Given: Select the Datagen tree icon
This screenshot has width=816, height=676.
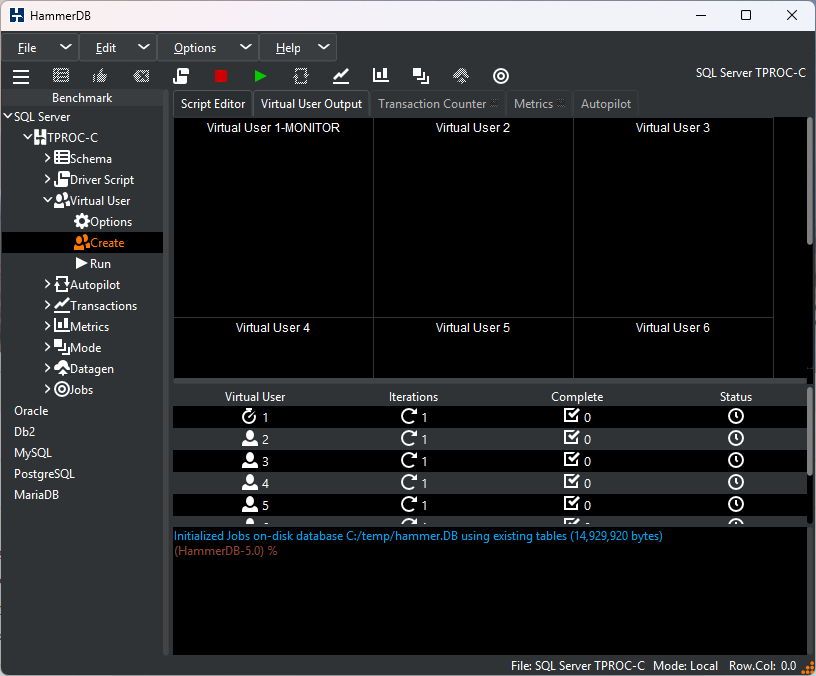Looking at the screenshot, I should coord(62,368).
